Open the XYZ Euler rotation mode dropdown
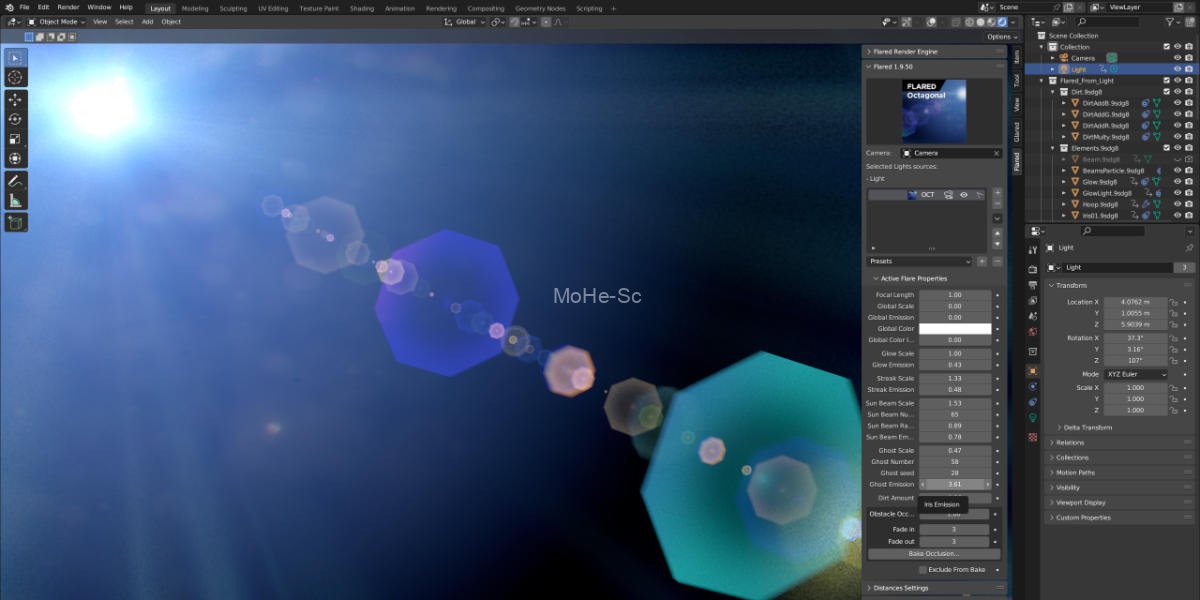The width and height of the screenshot is (1200, 600). click(x=1138, y=374)
